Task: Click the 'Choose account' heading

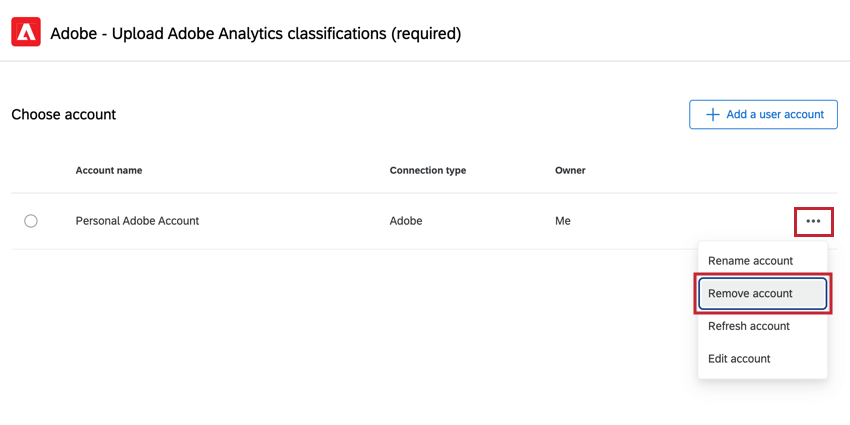Action: coord(63,115)
